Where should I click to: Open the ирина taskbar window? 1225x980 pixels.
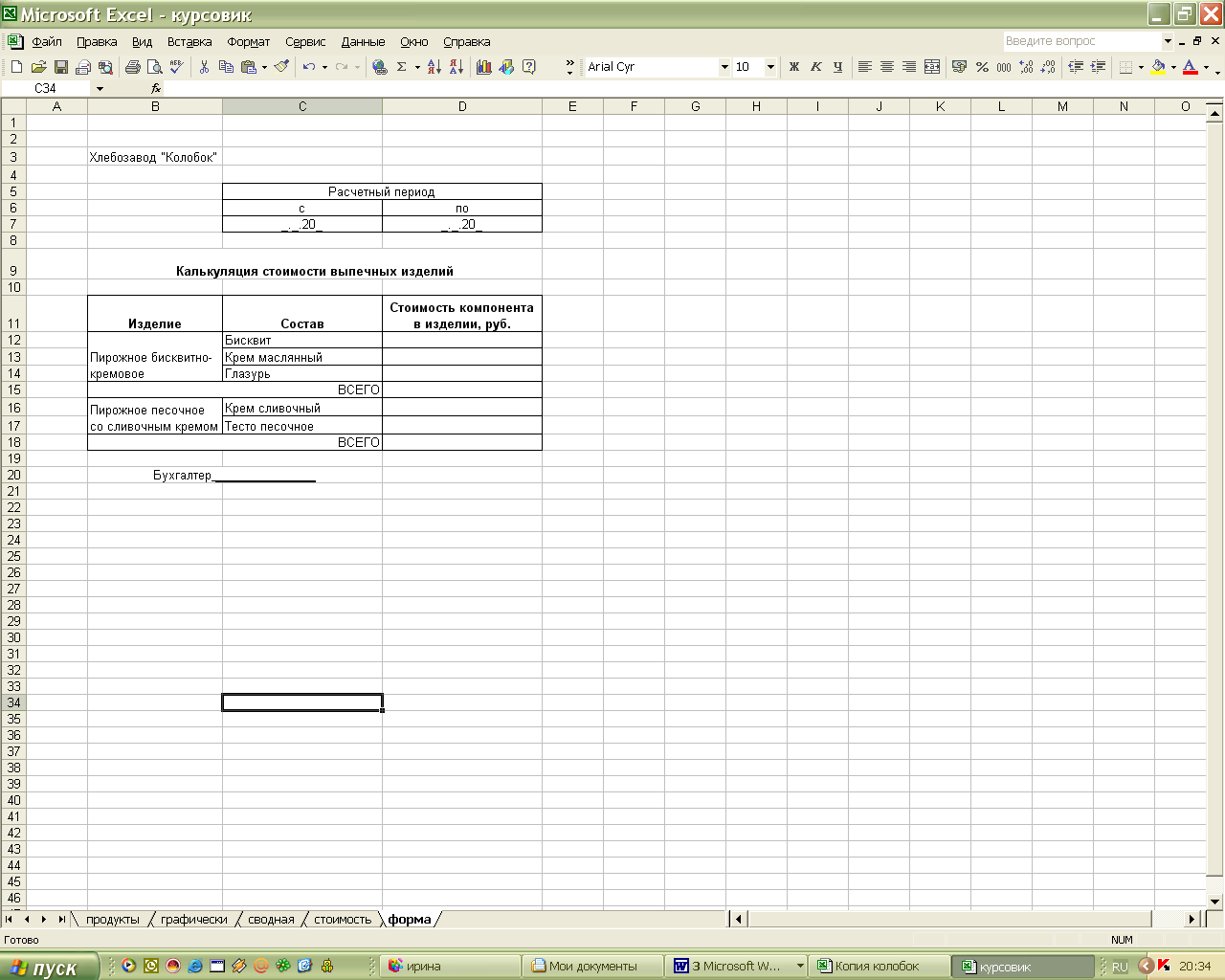tap(450, 967)
